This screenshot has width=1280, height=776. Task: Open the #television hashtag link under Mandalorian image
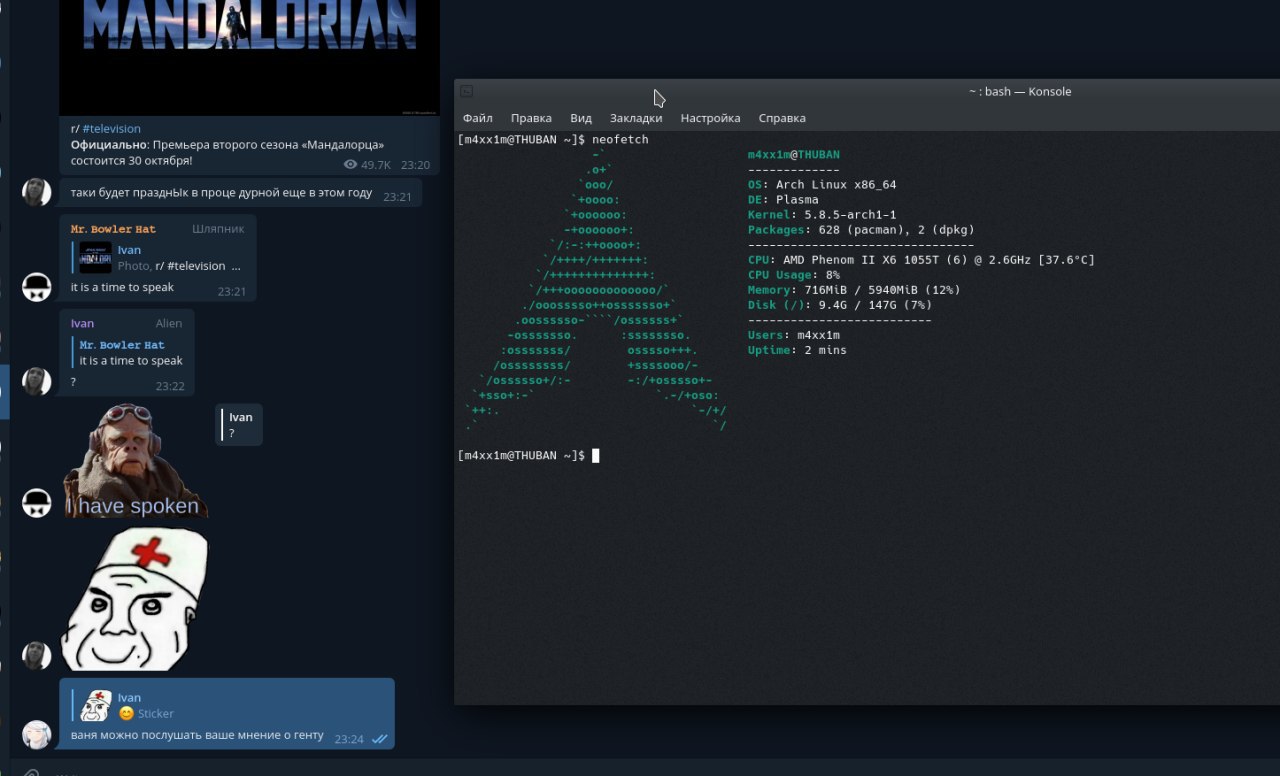[112, 129]
